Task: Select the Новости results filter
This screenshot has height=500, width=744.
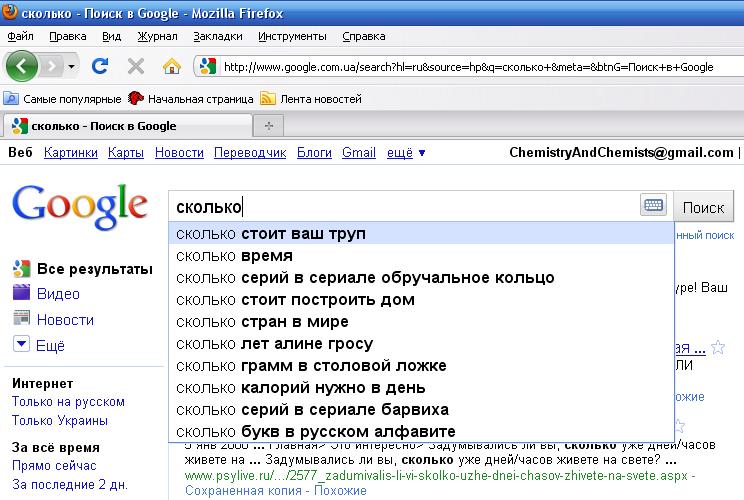Action: [65, 320]
